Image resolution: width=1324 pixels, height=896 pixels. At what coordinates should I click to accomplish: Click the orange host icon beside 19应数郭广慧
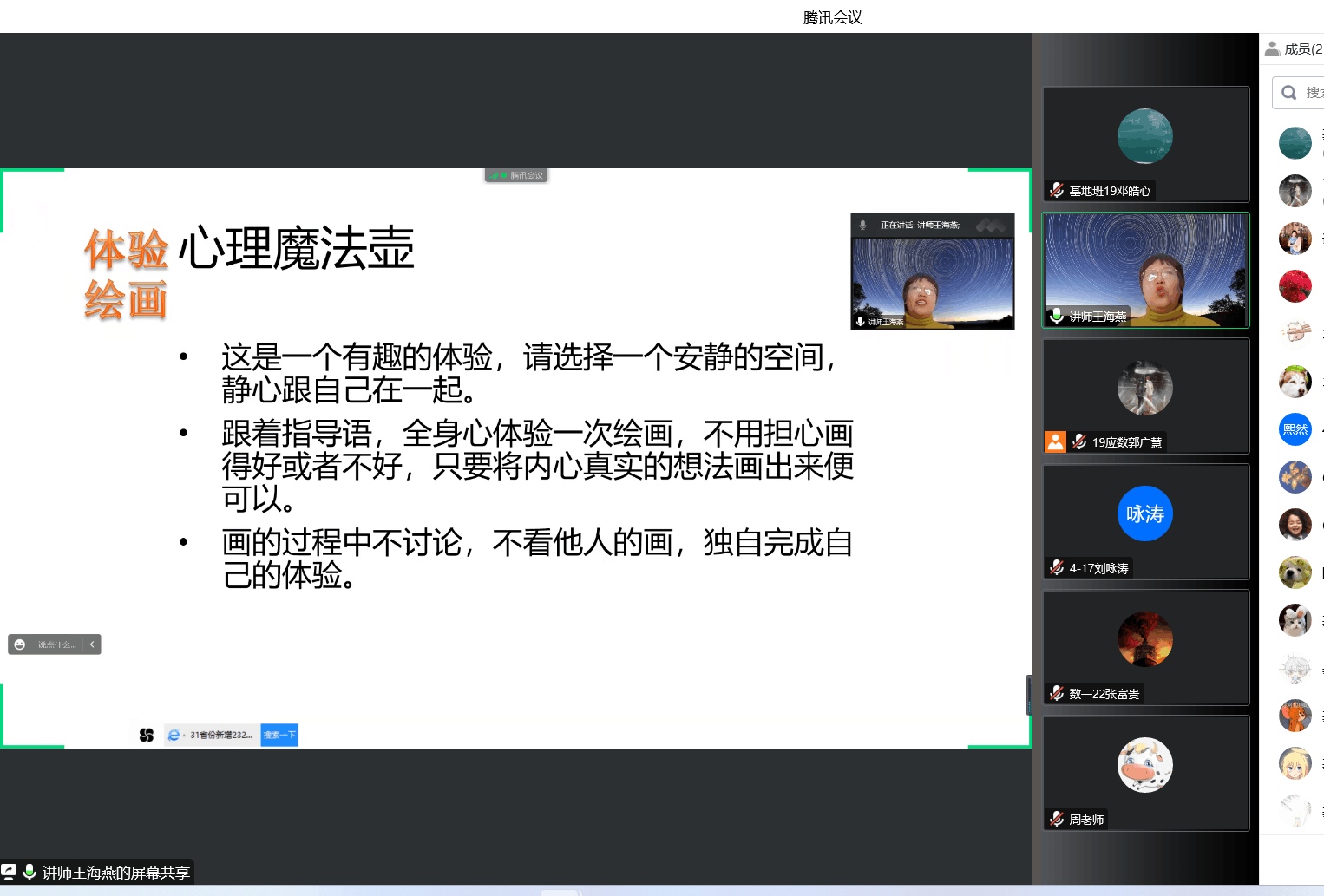pyautogui.click(x=1055, y=441)
